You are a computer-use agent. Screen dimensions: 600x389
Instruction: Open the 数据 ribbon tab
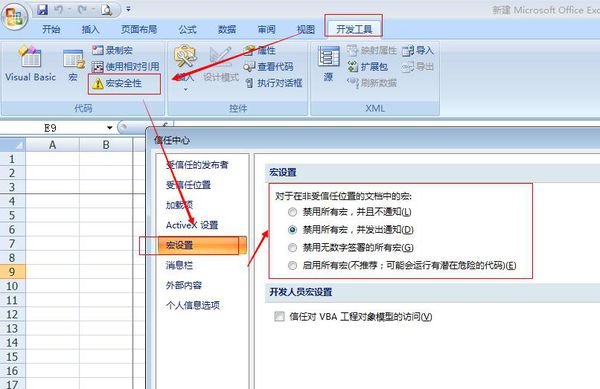tap(227, 29)
